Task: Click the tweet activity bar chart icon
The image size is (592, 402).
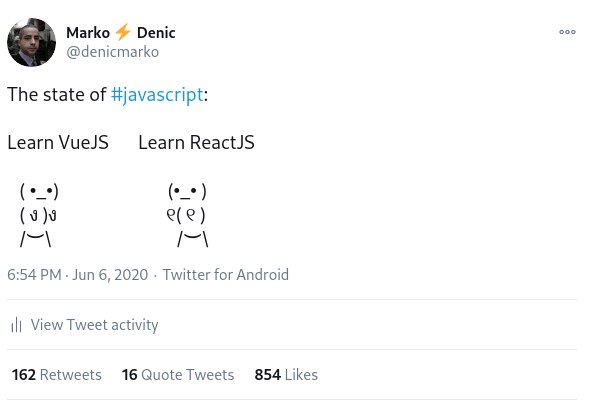Action: point(16,325)
